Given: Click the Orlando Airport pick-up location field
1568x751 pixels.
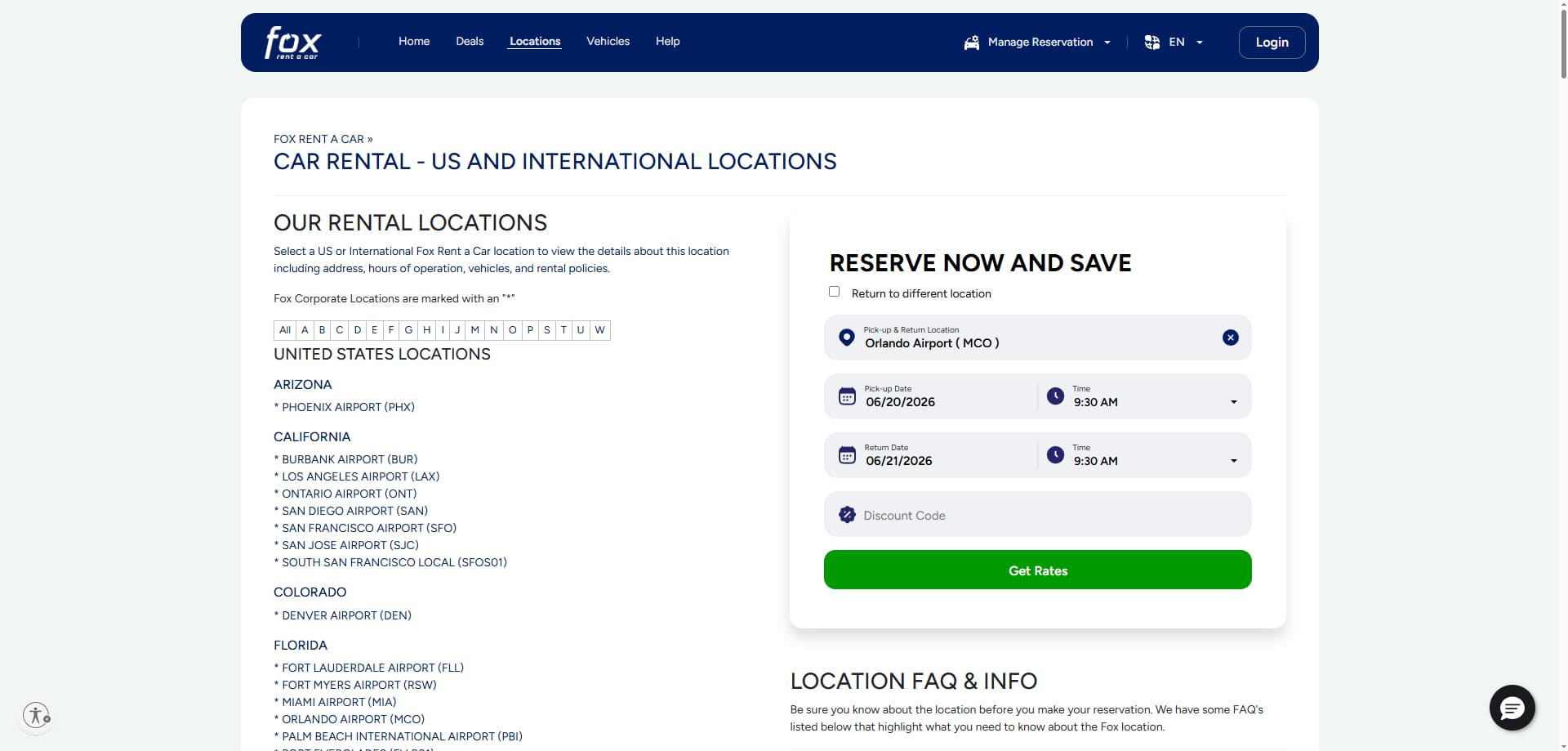Looking at the screenshot, I should point(1037,338).
